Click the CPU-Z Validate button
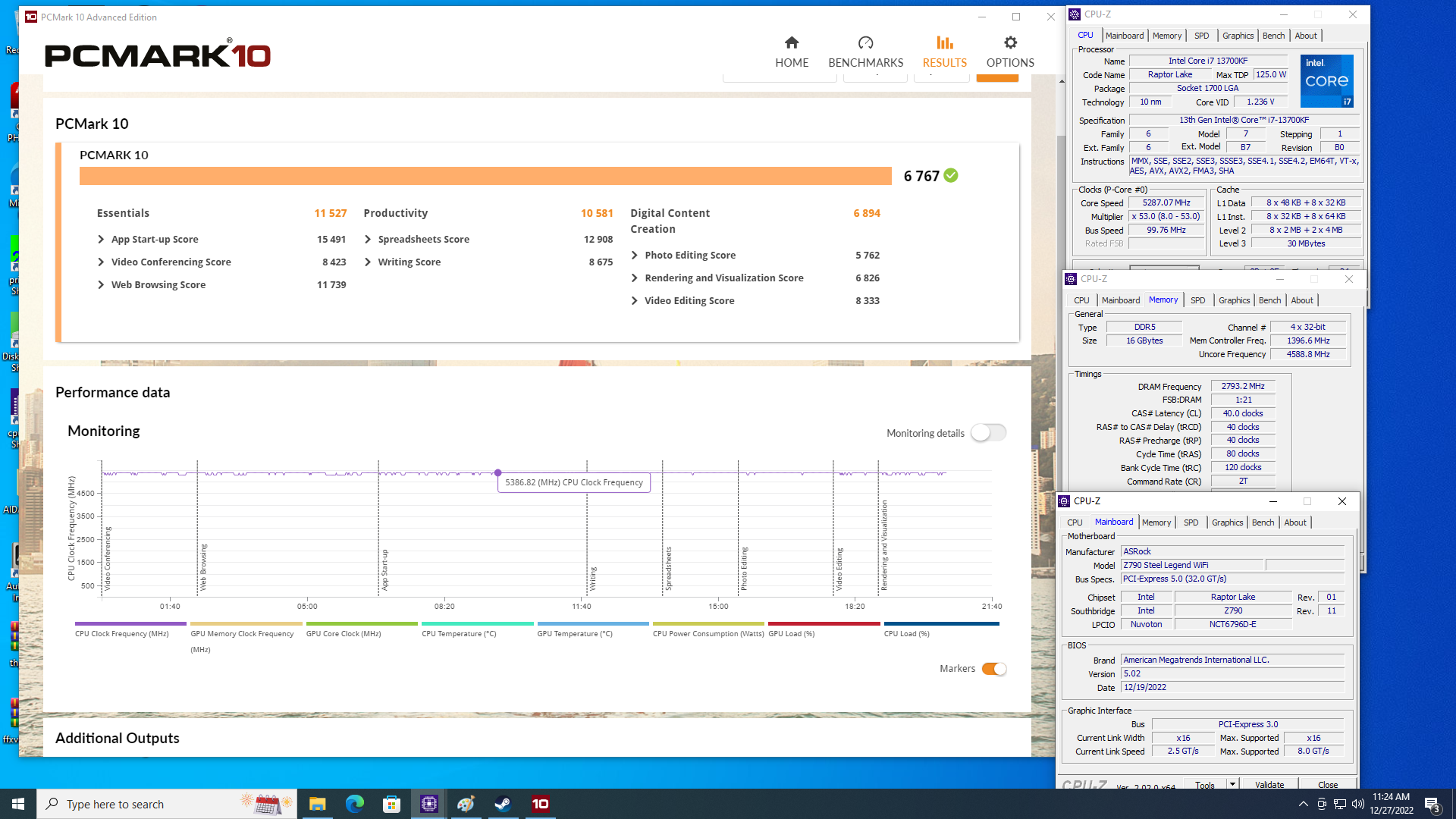This screenshot has width=1456, height=819. click(1269, 784)
